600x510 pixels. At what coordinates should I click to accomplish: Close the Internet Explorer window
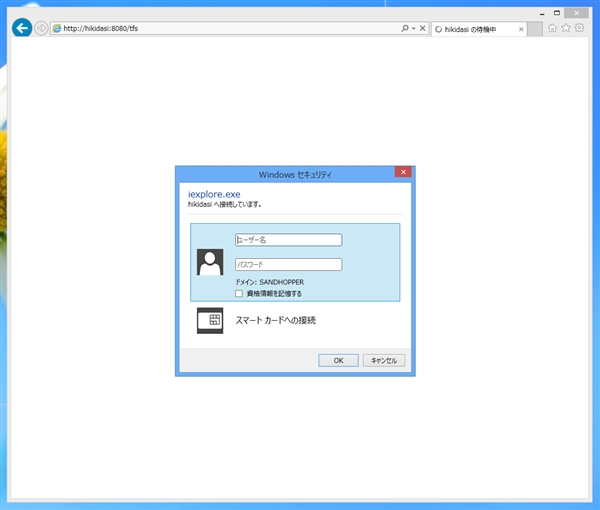point(576,13)
